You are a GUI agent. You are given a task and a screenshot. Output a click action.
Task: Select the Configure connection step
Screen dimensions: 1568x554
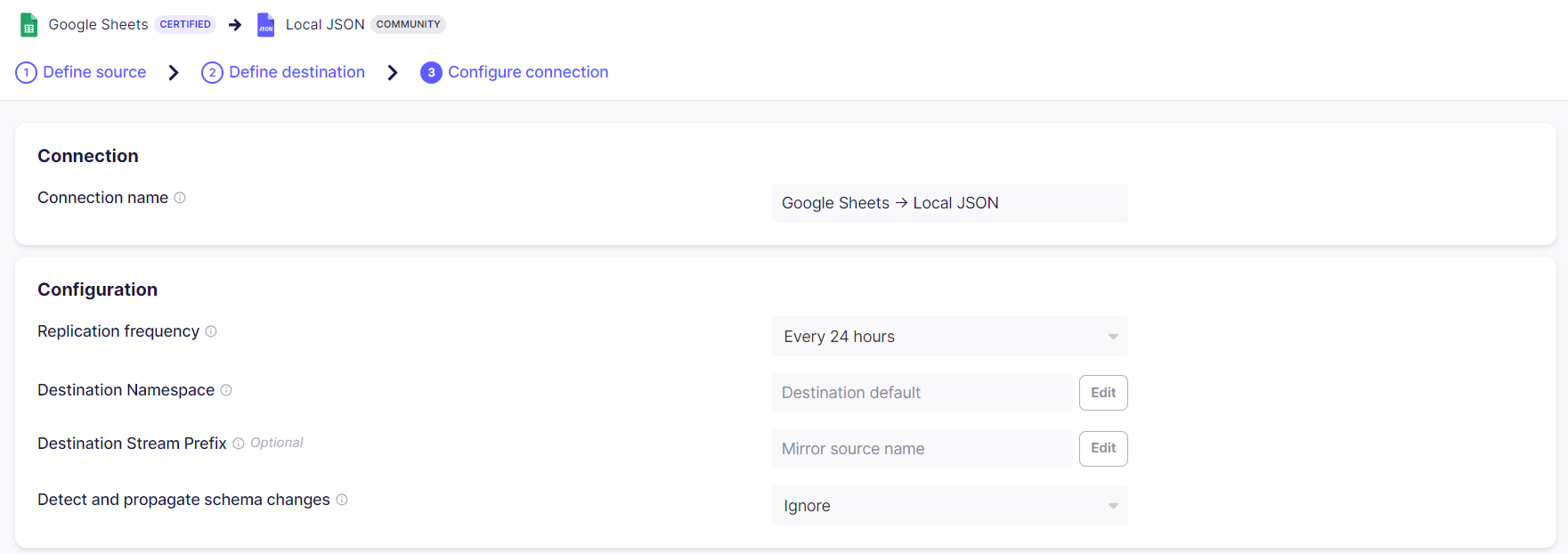528,72
